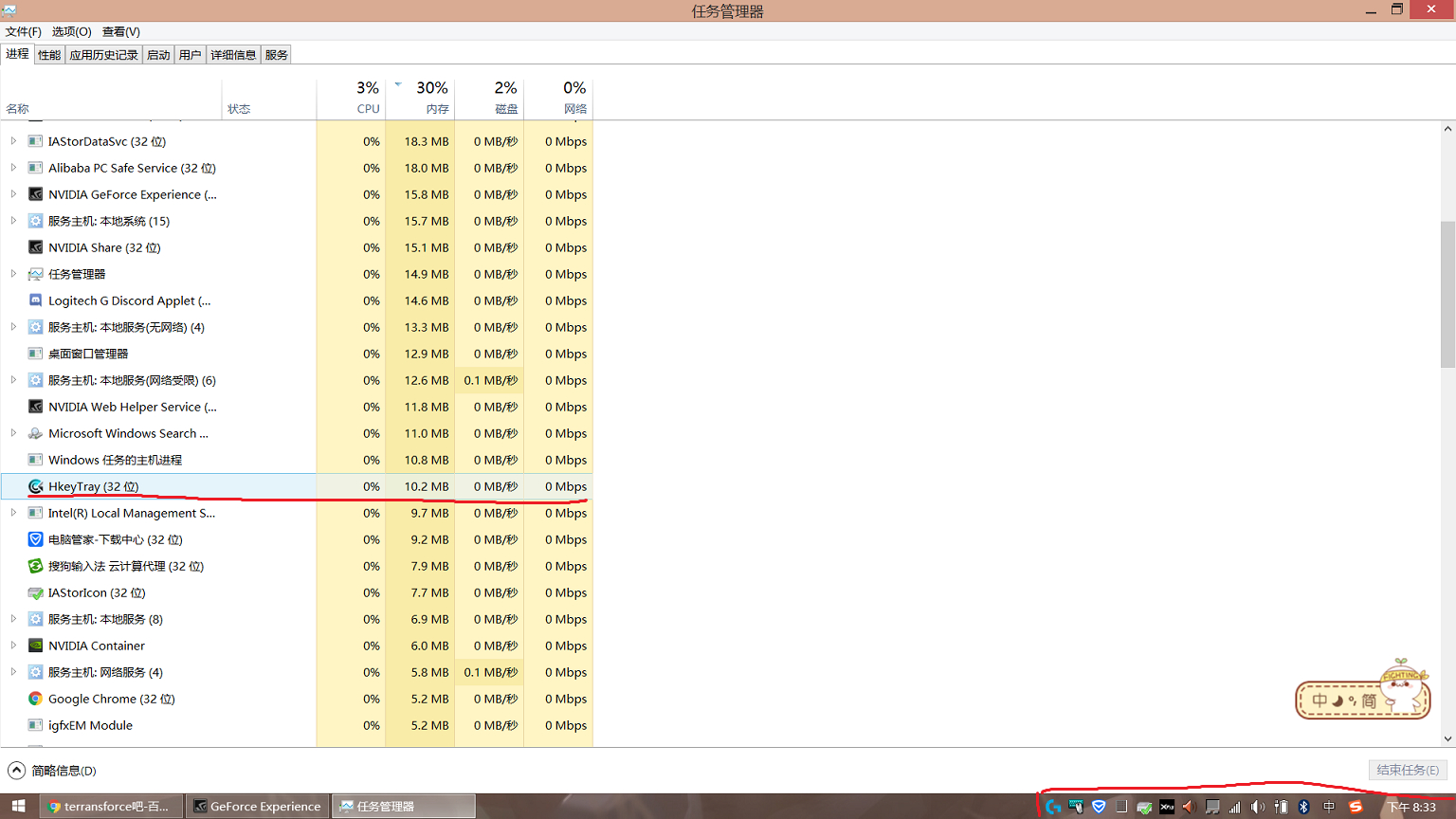Viewport: 1456px width, 819px height.
Task: Switch to the 服务 tab
Action: tap(277, 55)
